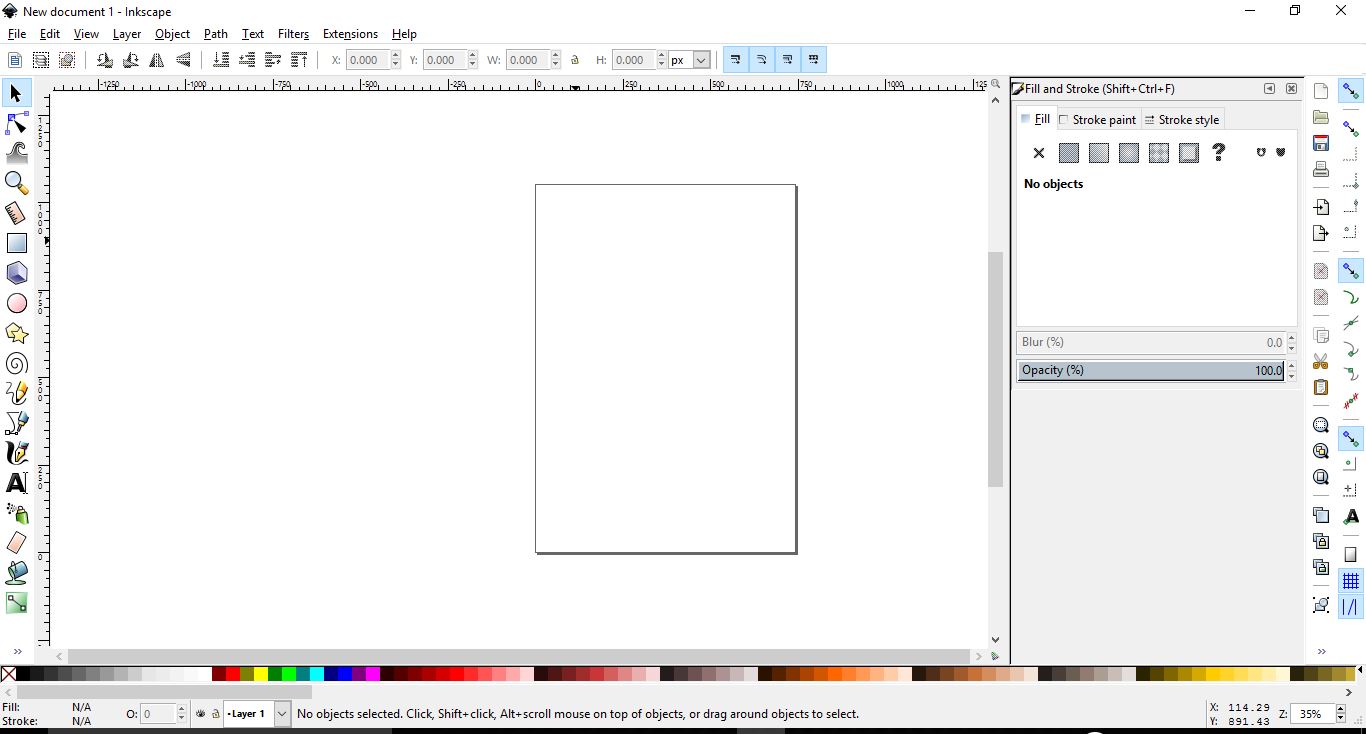
Task: Select the Star tool
Action: pos(16,333)
